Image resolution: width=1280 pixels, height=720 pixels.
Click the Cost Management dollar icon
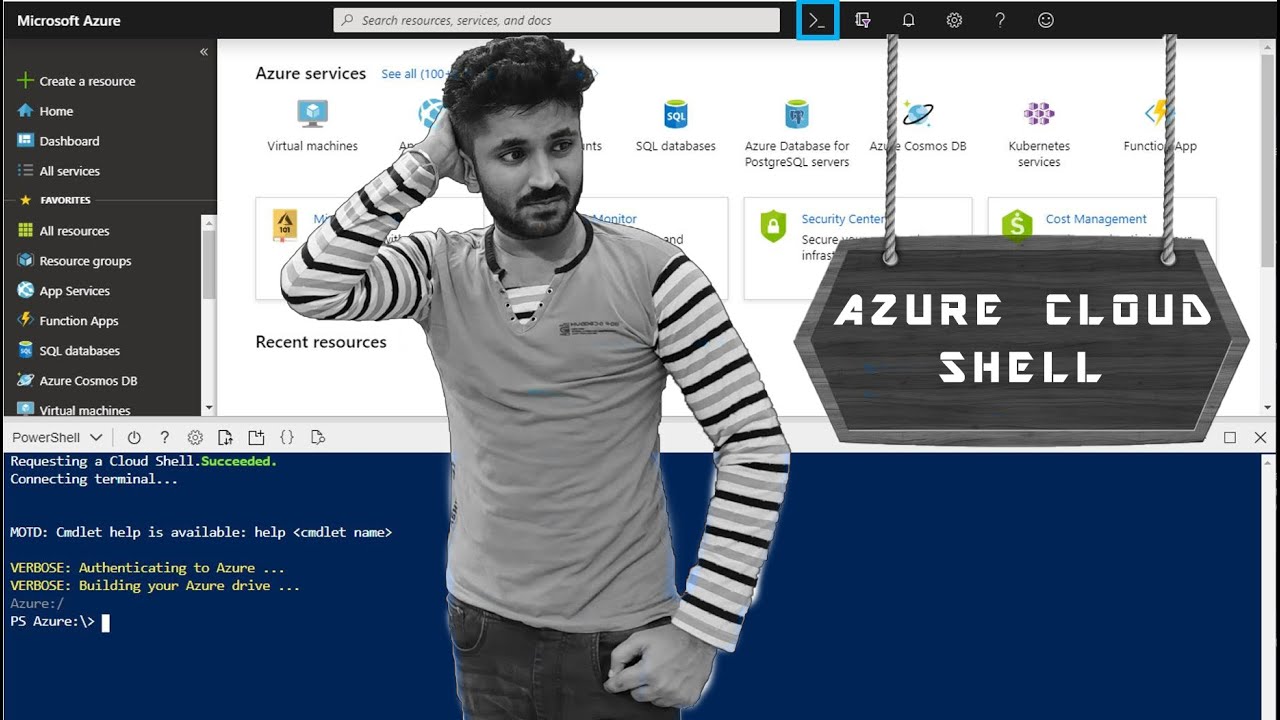tap(1017, 226)
